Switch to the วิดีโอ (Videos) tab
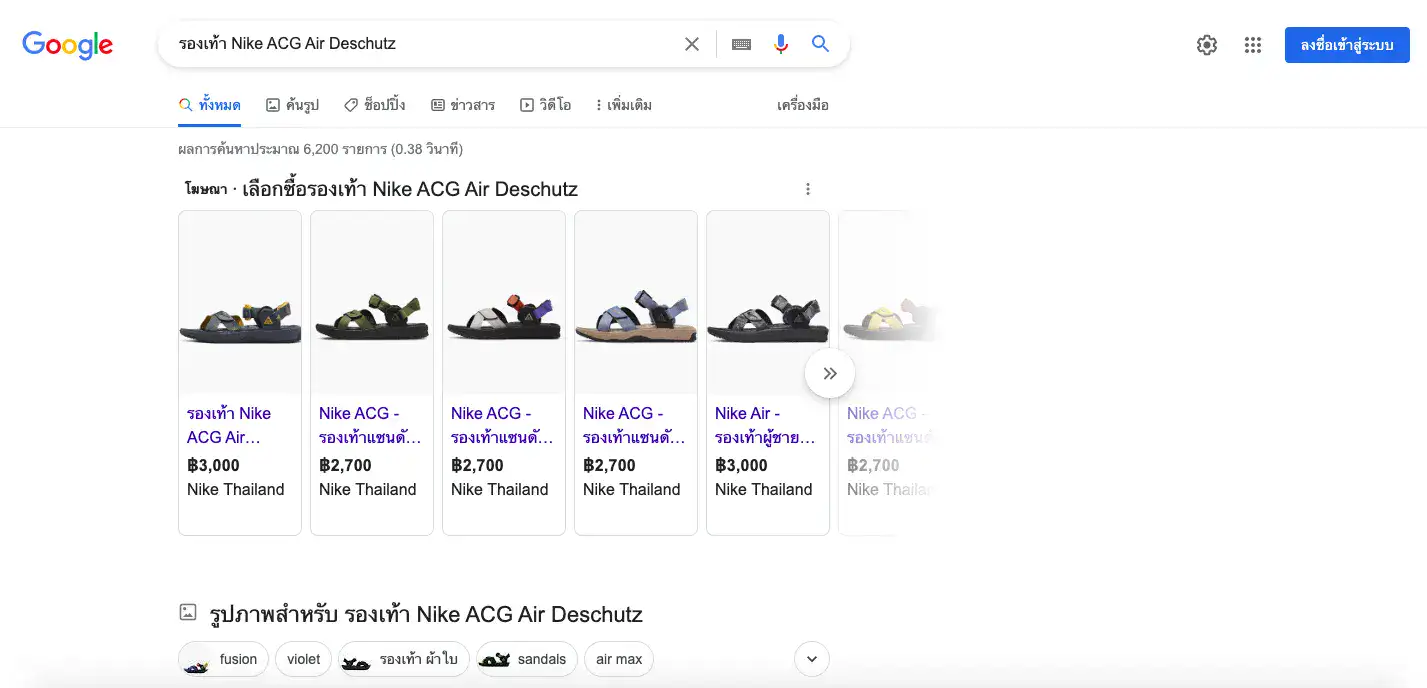The image size is (1427, 688). [546, 104]
